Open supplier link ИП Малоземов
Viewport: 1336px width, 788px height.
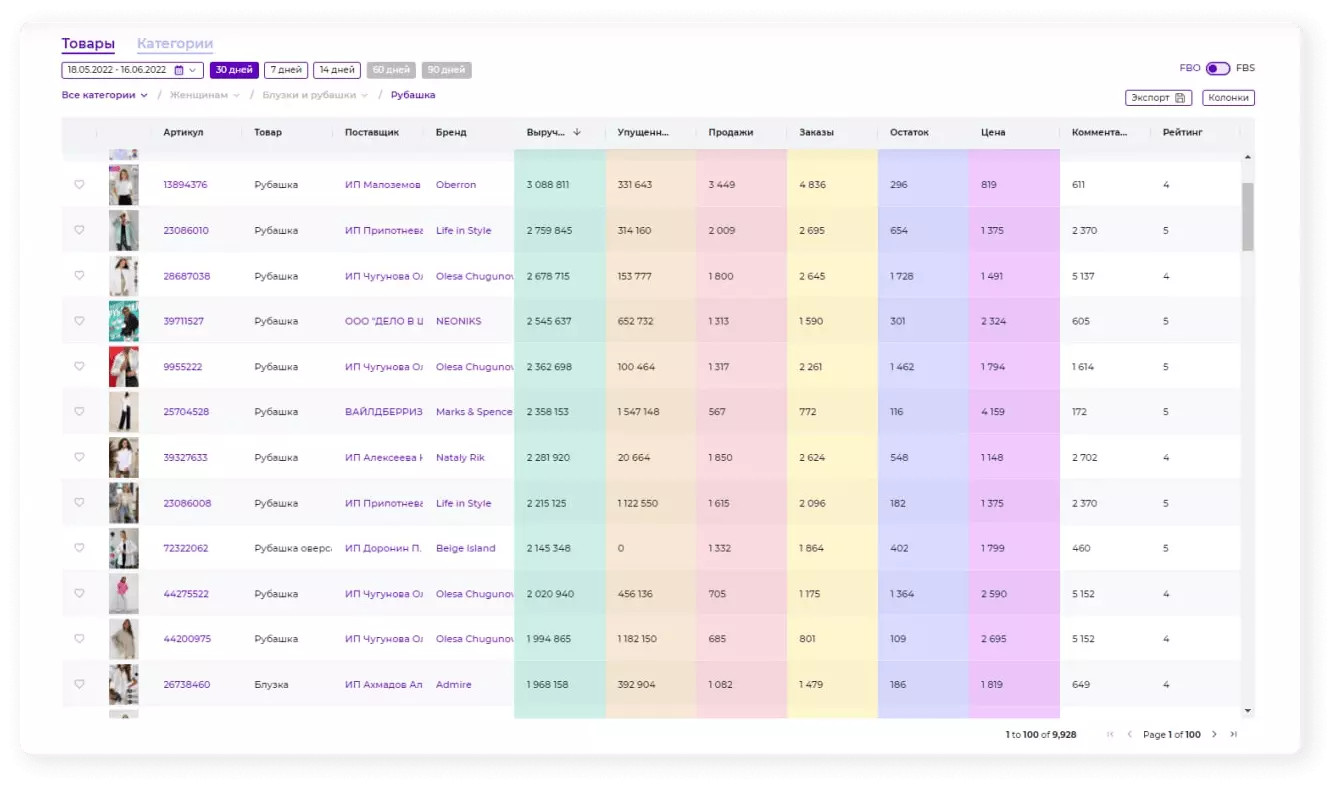click(383, 185)
